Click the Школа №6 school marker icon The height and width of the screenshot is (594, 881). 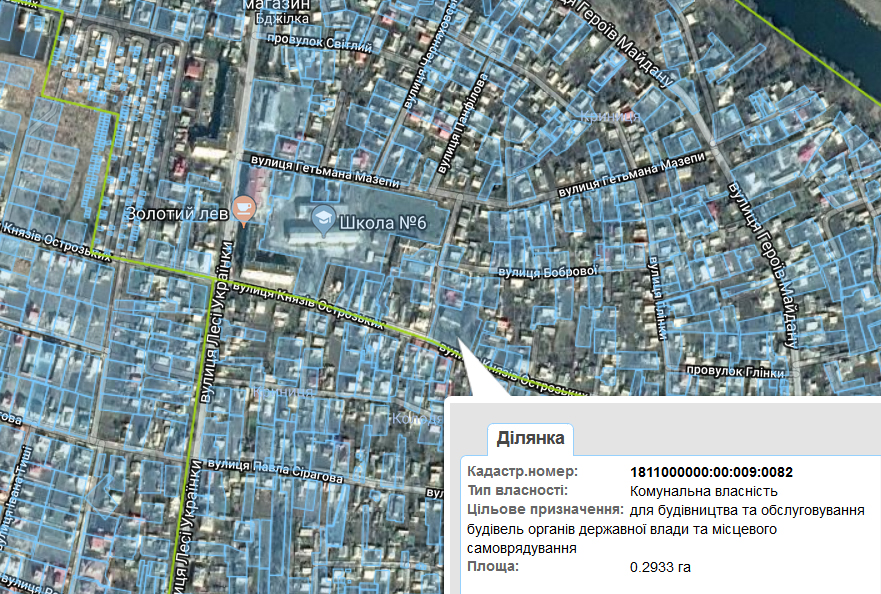click(324, 218)
